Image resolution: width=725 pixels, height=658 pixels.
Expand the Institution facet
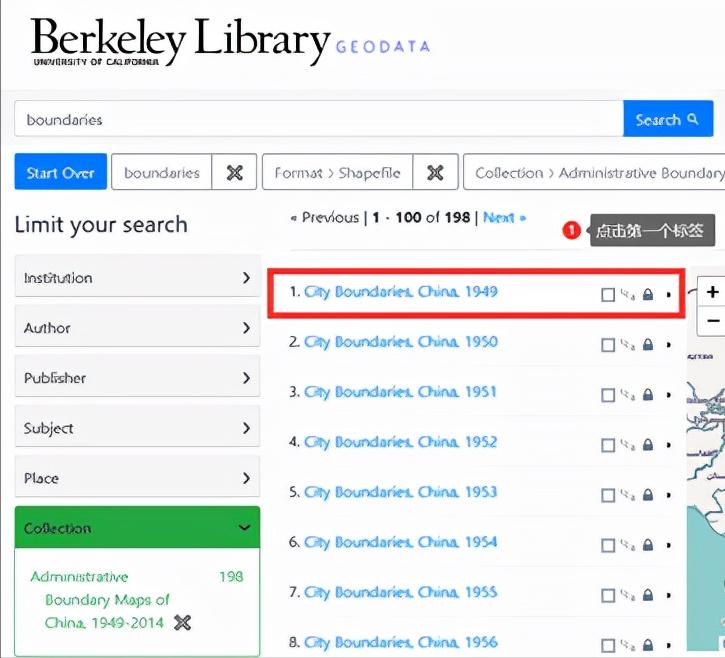point(137,278)
